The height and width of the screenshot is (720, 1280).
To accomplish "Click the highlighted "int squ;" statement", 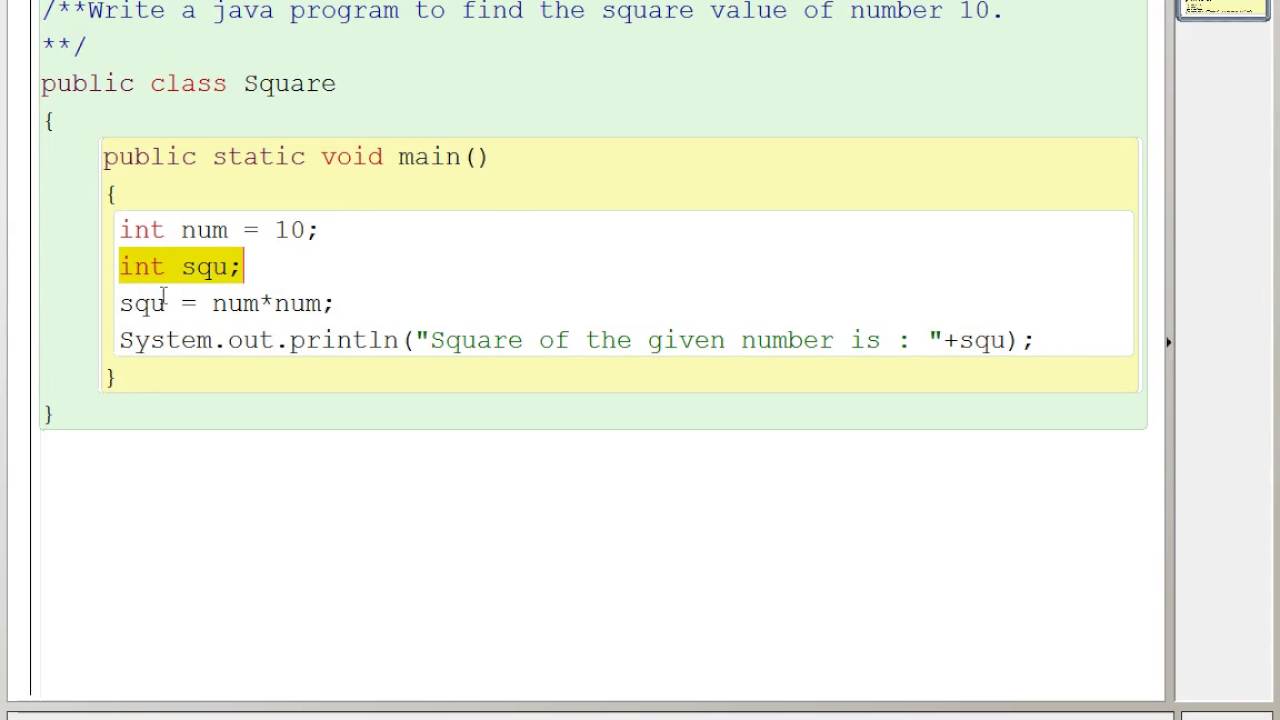I will [x=181, y=267].
